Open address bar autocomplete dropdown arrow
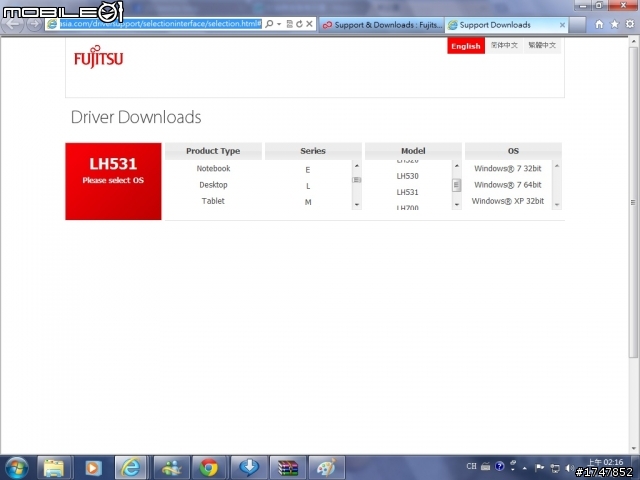 (x=279, y=24)
